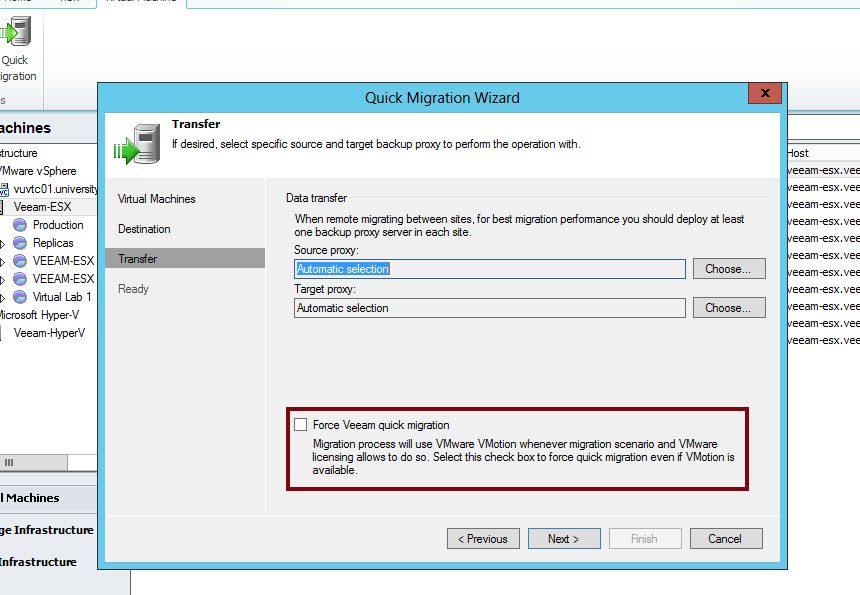The height and width of the screenshot is (595, 860).
Task: Select Production in the tree
Action: pyautogui.click(x=58, y=225)
